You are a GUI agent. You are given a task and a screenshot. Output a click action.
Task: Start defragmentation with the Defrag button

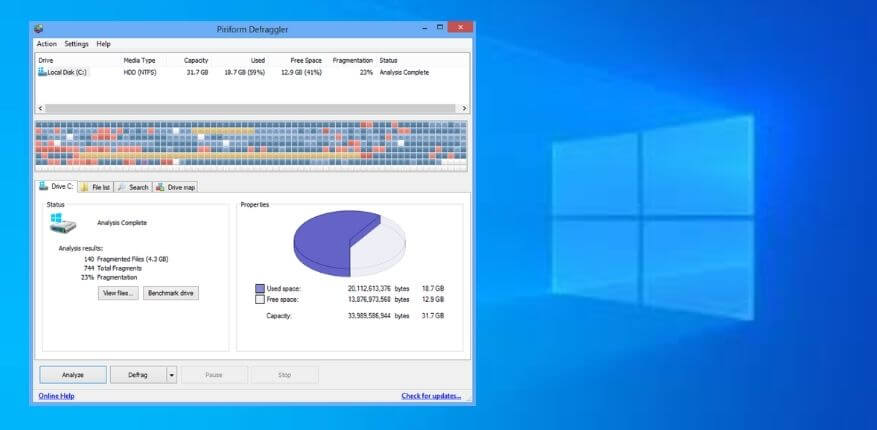click(137, 375)
